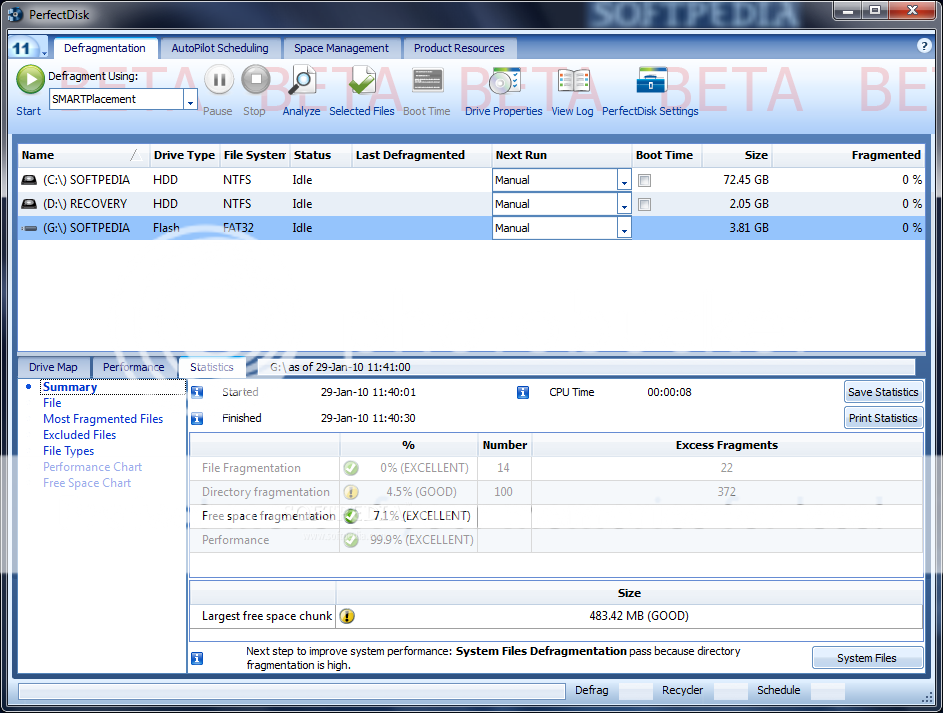Open Drive Properties
This screenshot has width=943, height=713.
tap(503, 81)
